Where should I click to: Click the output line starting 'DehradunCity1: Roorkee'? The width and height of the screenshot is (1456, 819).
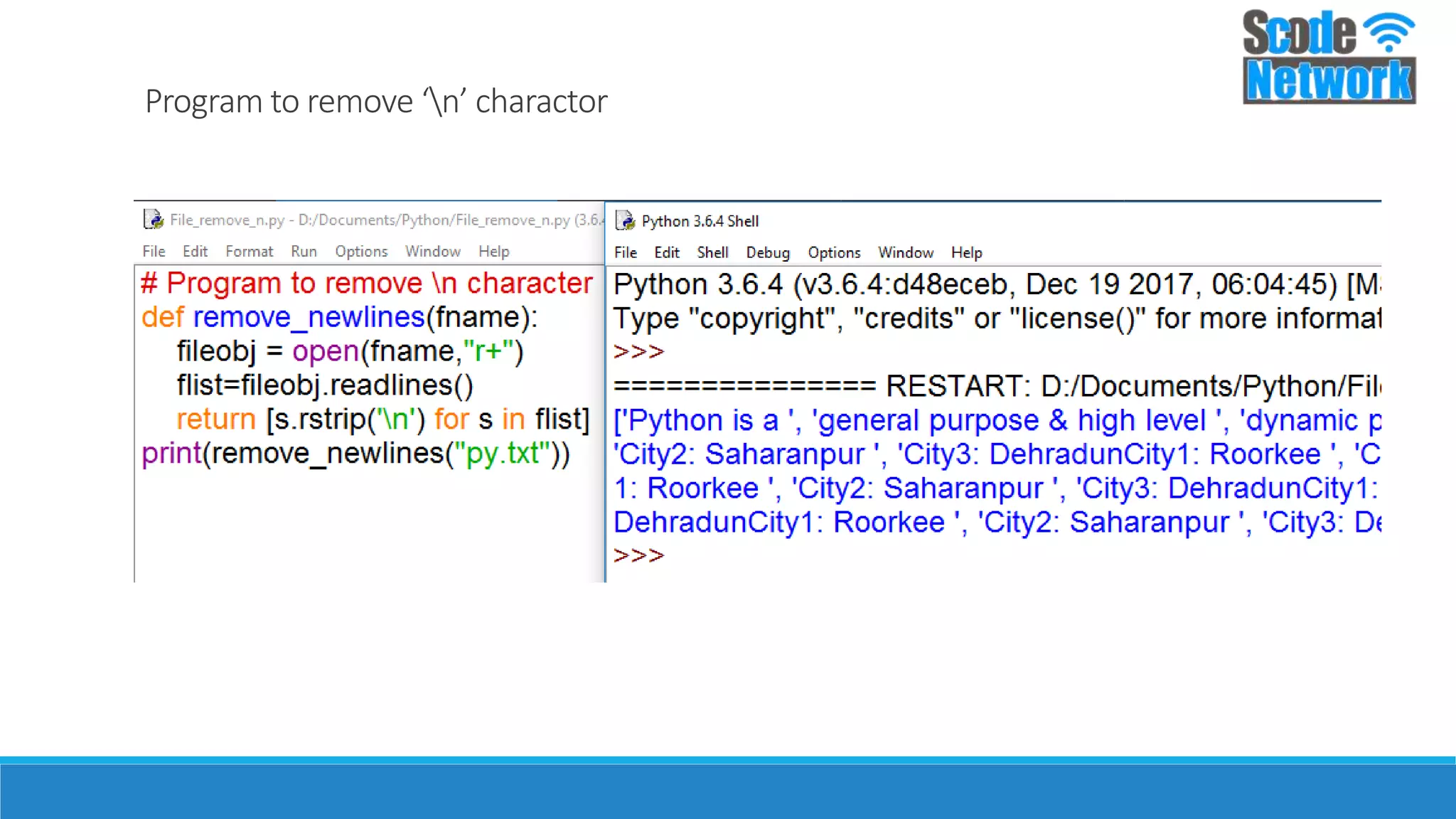pos(997,523)
